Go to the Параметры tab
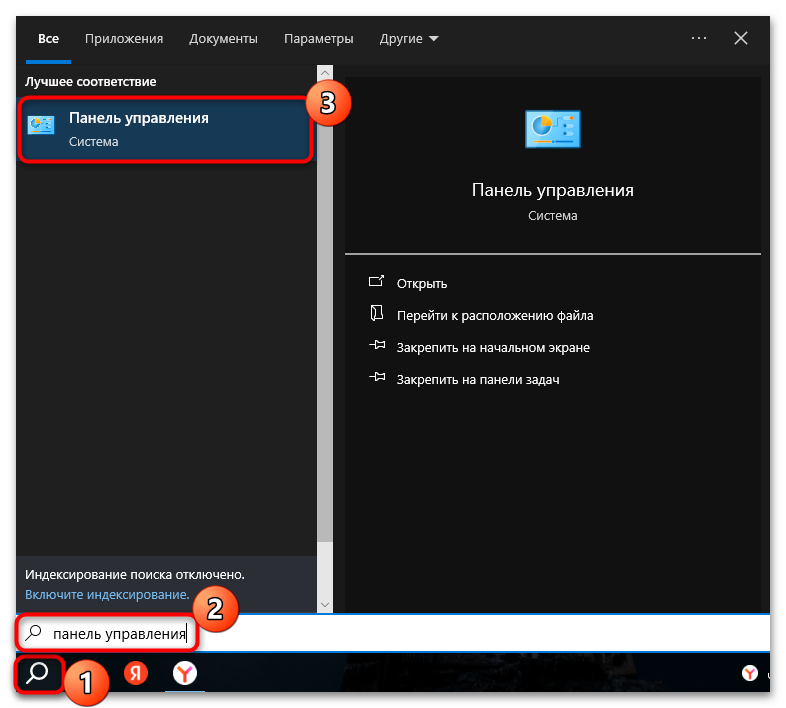Viewport: 786px width, 708px height. click(318, 39)
